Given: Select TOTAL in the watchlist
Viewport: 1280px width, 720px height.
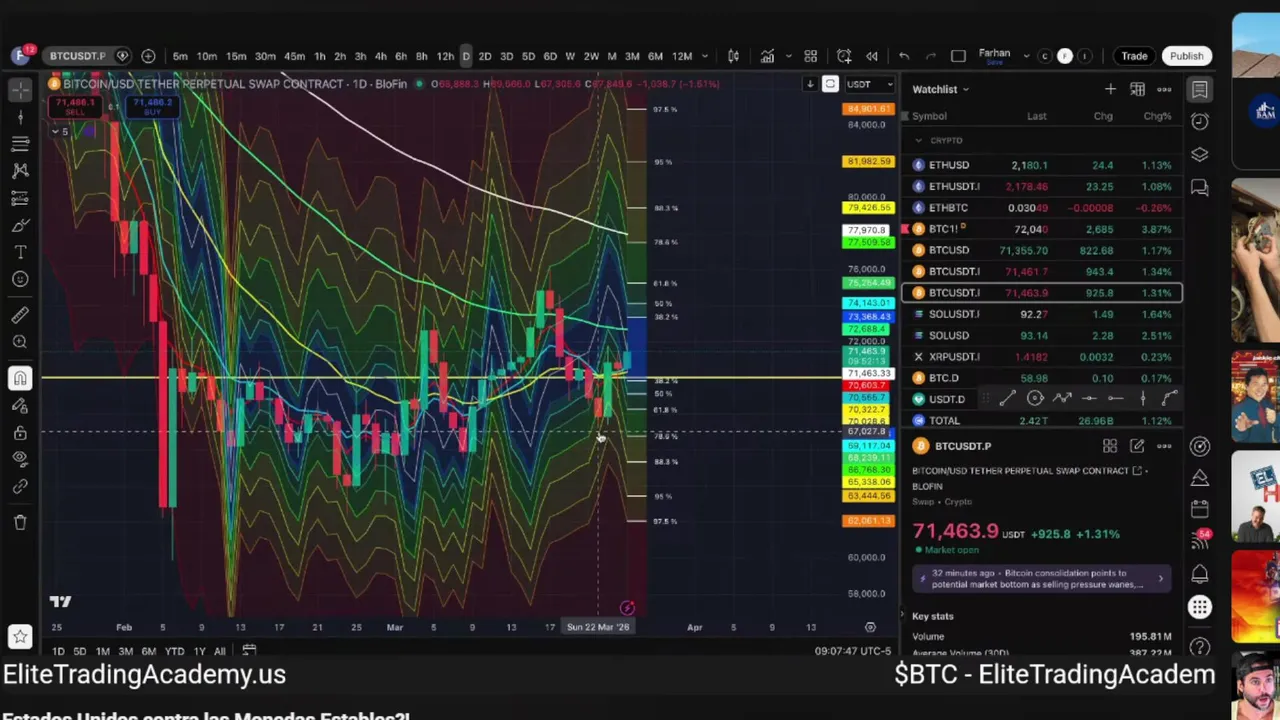Looking at the screenshot, I should click(x=1042, y=421).
